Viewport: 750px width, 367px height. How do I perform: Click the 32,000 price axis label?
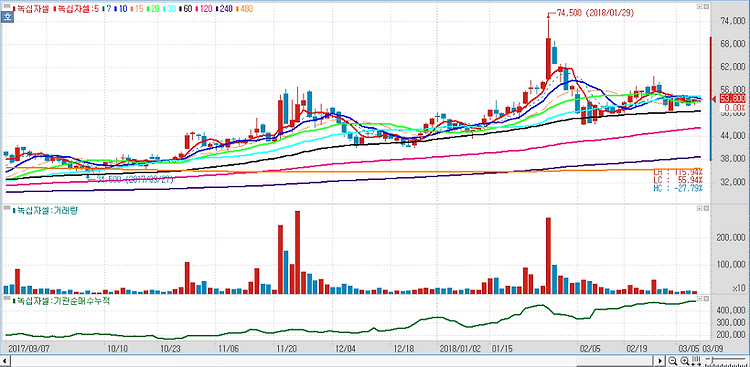tap(733, 182)
